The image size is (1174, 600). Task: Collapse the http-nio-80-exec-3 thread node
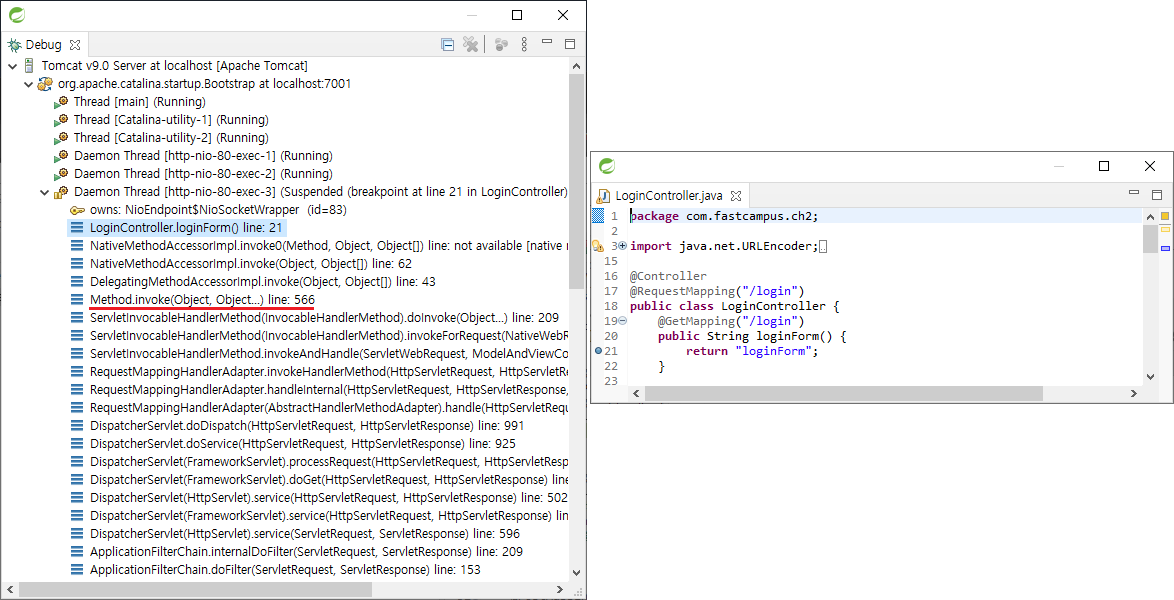tap(45, 192)
